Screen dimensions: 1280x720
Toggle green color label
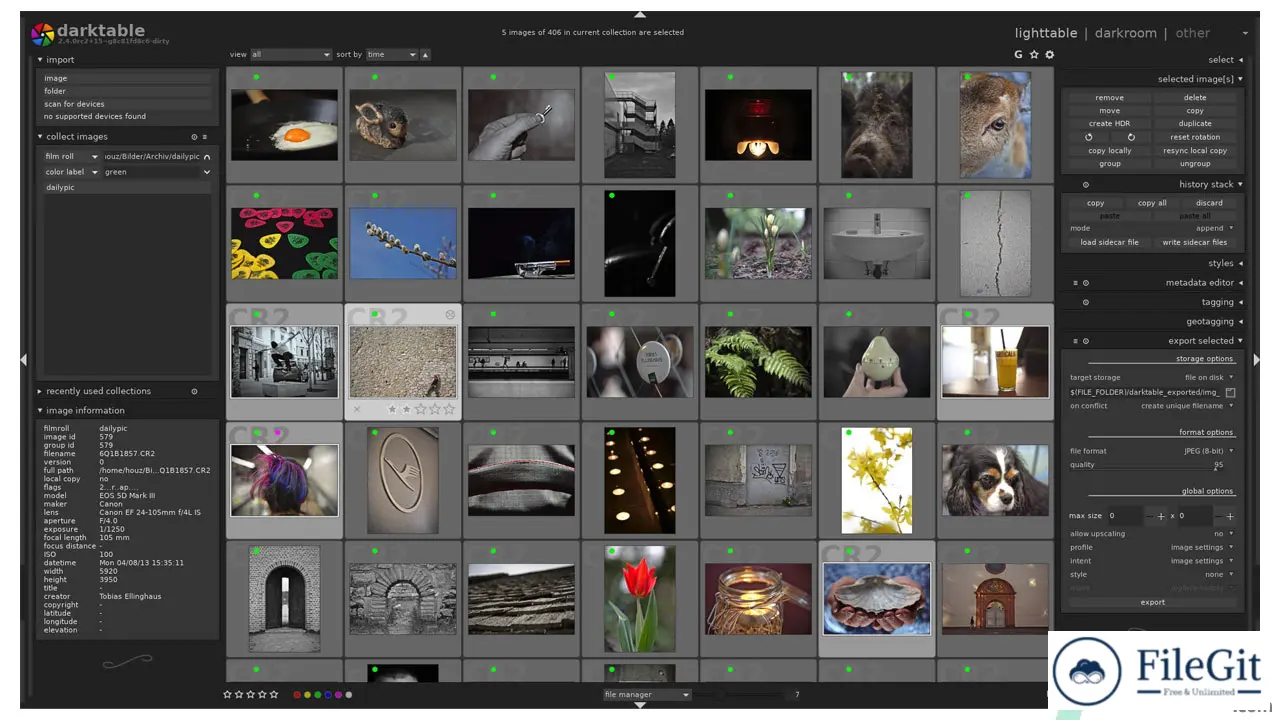tap(317, 694)
